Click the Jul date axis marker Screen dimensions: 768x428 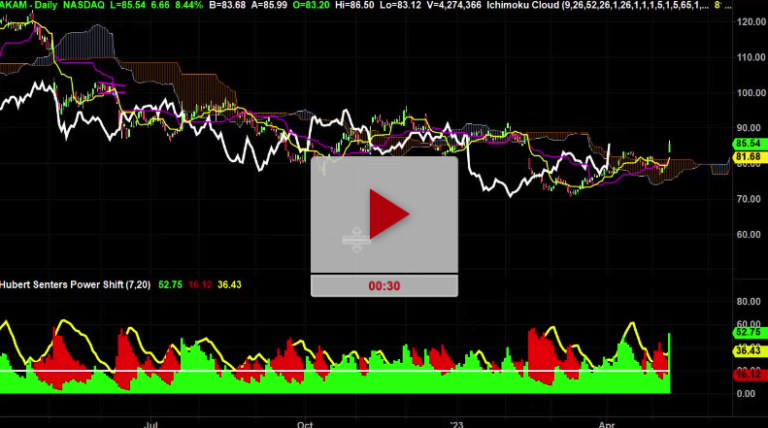pyautogui.click(x=152, y=423)
